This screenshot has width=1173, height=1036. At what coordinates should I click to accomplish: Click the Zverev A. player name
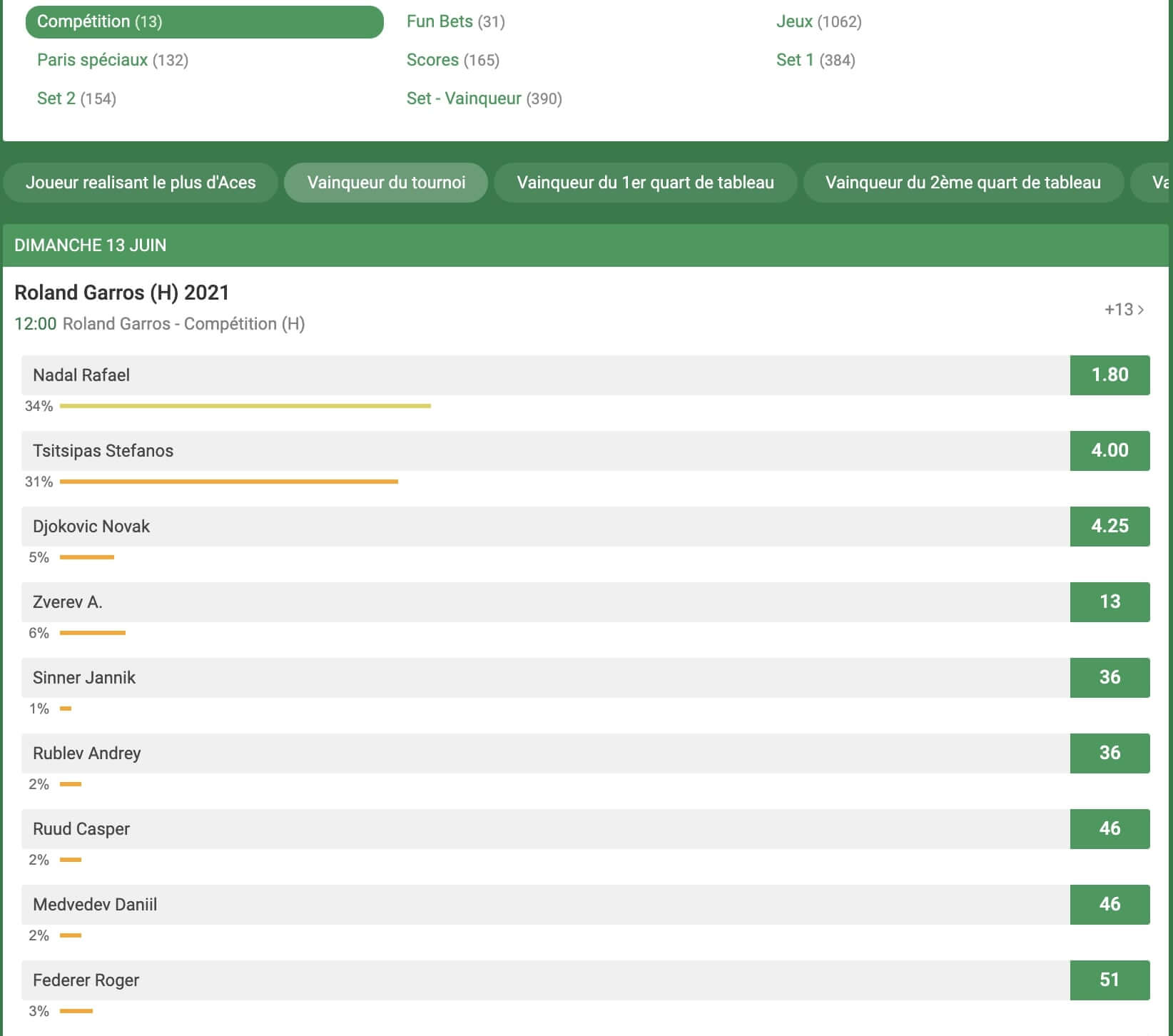point(68,602)
